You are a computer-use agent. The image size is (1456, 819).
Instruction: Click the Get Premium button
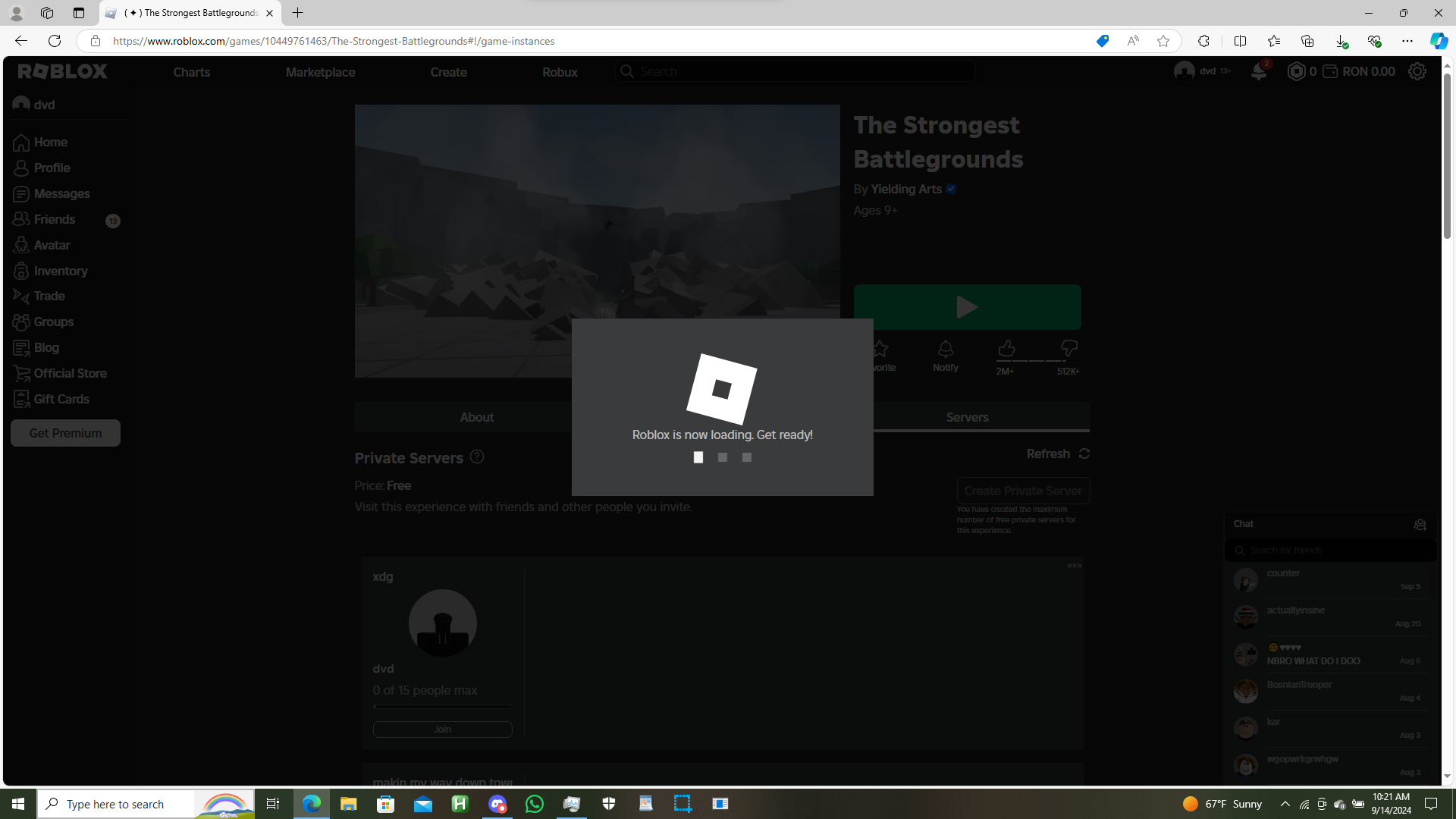(x=65, y=433)
